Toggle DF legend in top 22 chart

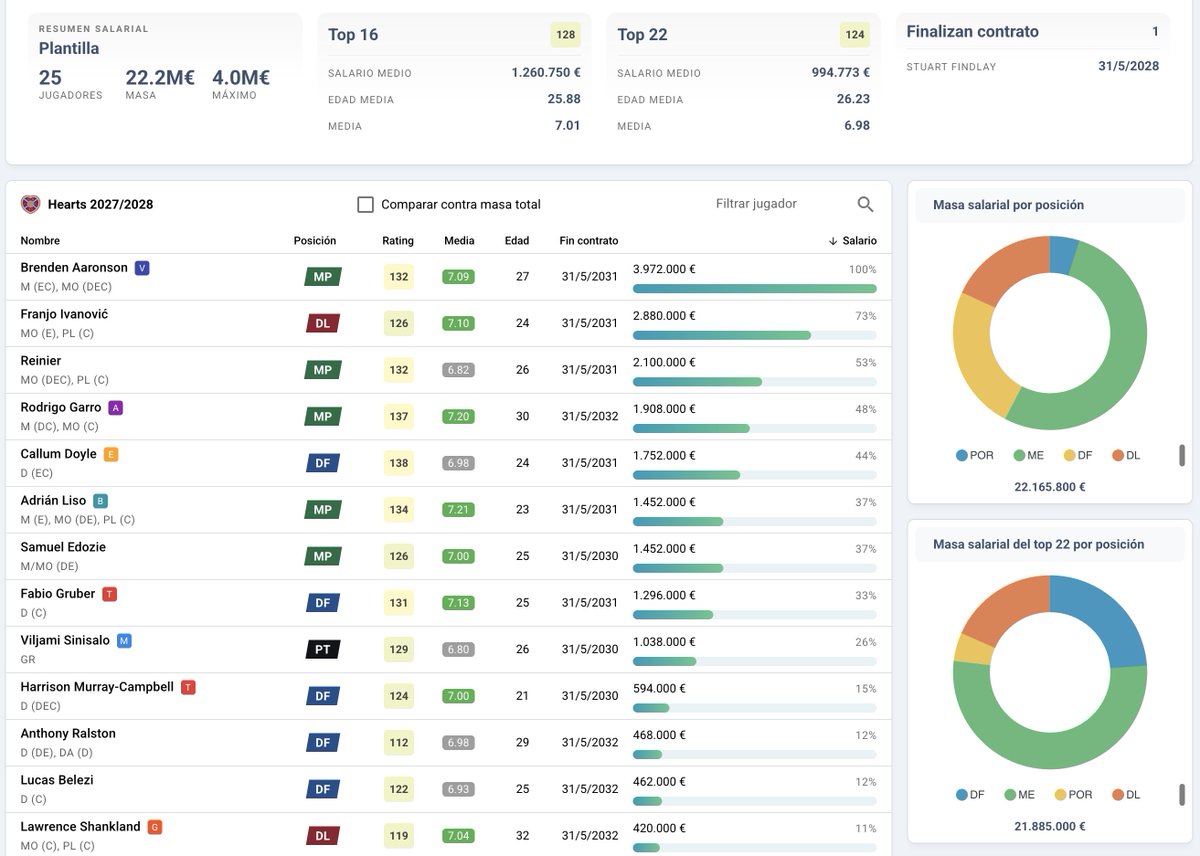click(x=971, y=795)
